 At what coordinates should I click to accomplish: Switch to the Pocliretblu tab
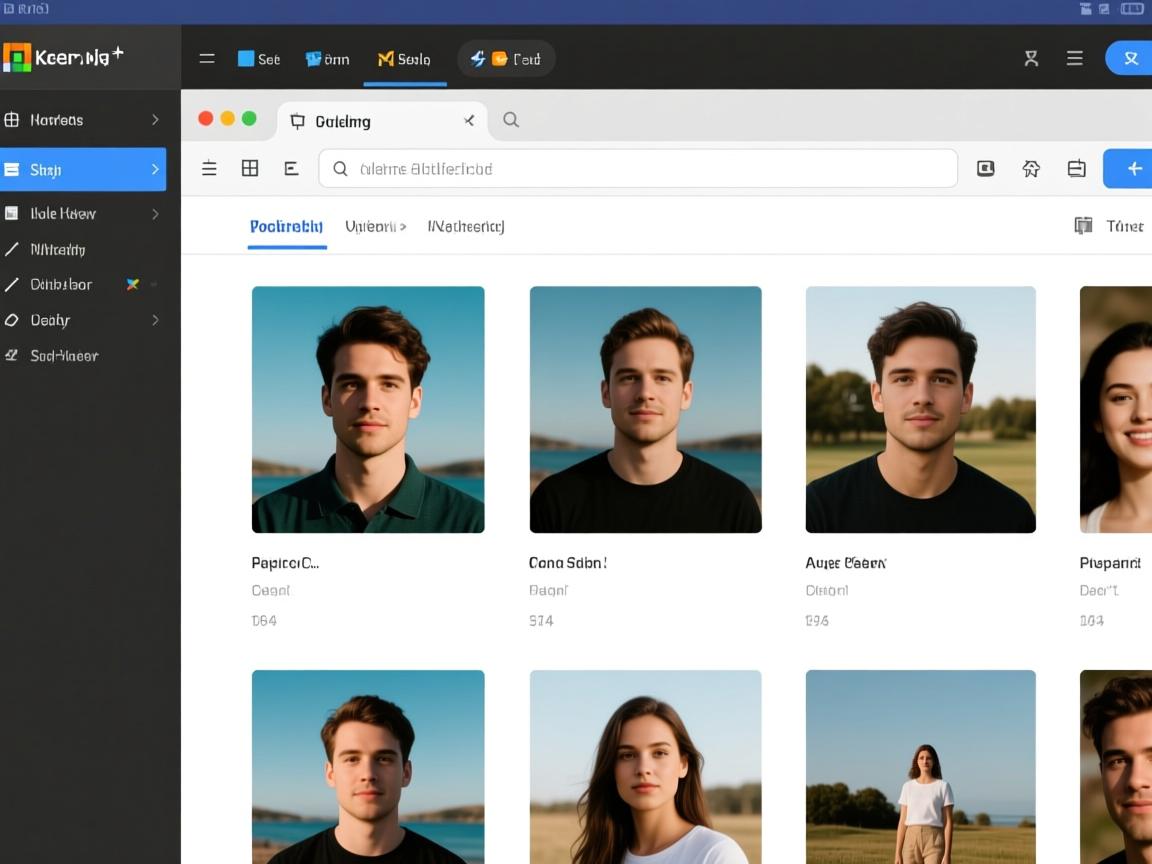click(286, 227)
